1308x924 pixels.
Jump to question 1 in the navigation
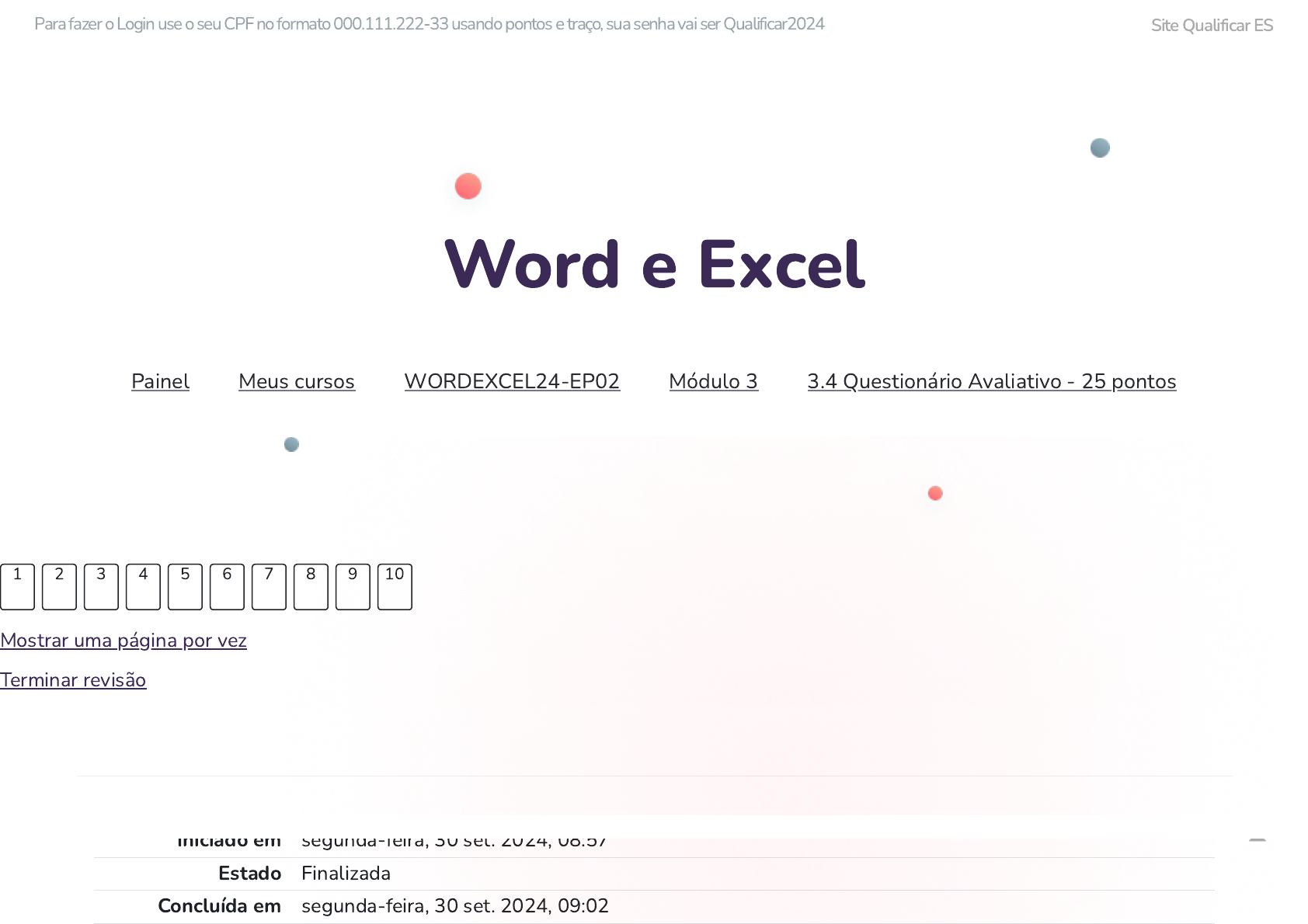tap(17, 586)
